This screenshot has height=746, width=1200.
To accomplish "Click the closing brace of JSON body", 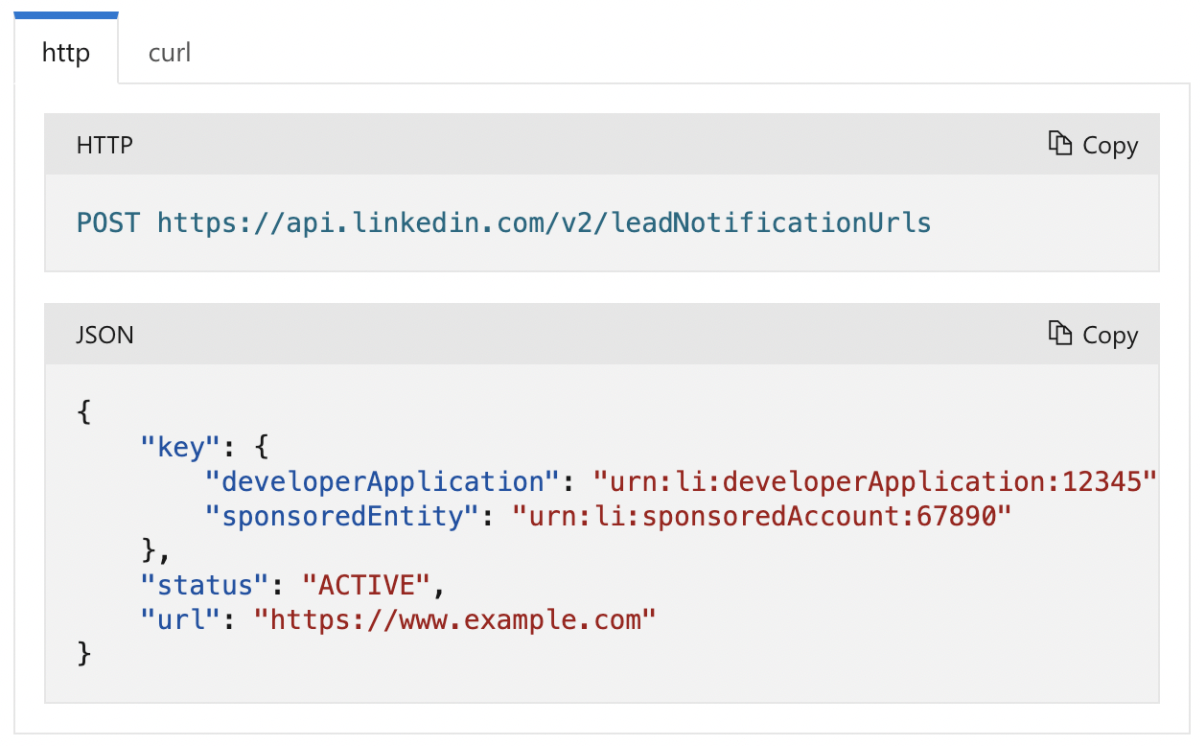I will pyautogui.click(x=84, y=654).
